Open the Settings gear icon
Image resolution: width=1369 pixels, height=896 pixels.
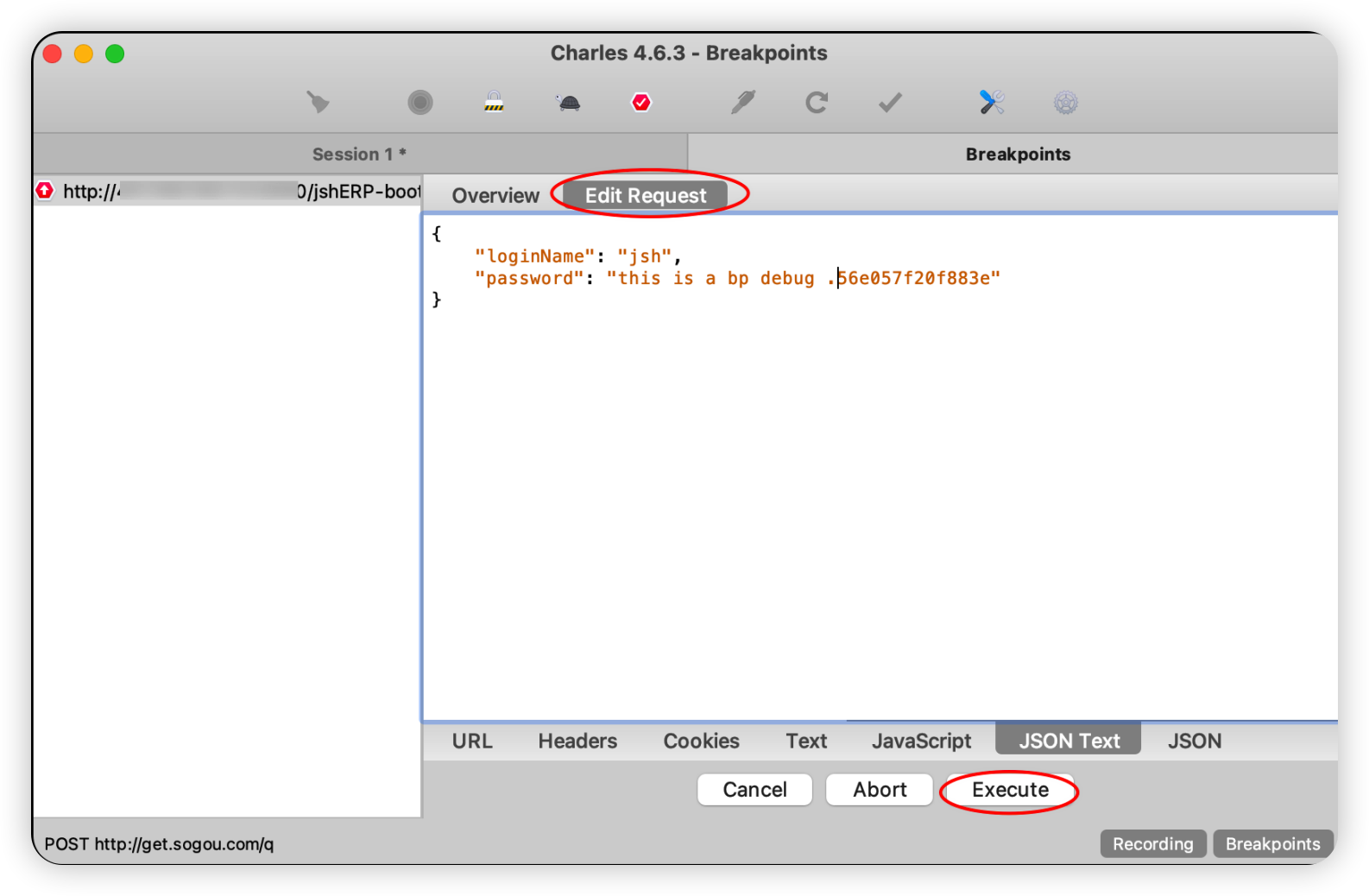[x=1066, y=103]
